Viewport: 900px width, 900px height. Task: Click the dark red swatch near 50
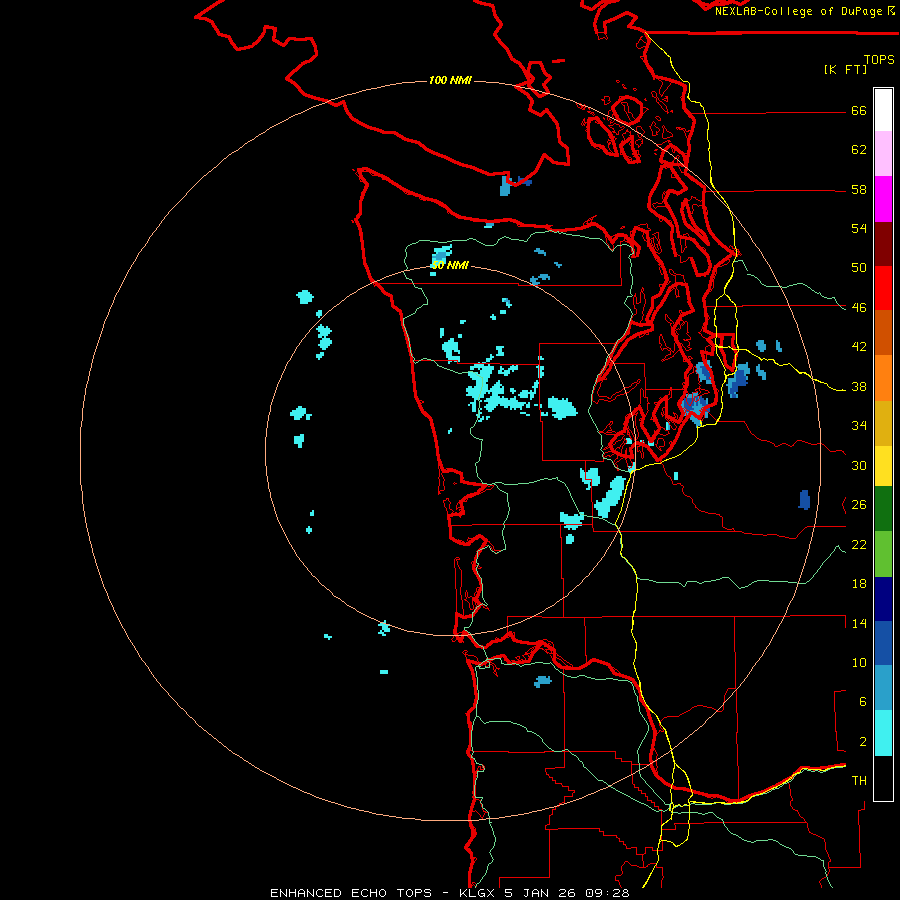[883, 243]
